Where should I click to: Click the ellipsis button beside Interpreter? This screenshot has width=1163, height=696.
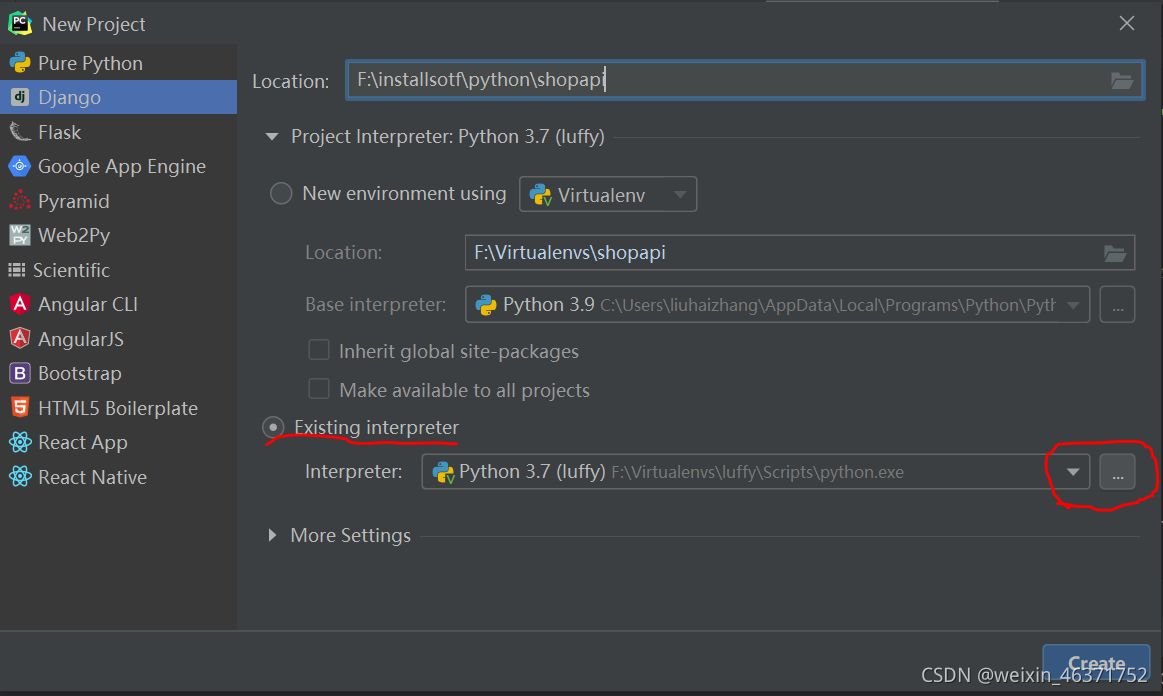coord(1117,471)
